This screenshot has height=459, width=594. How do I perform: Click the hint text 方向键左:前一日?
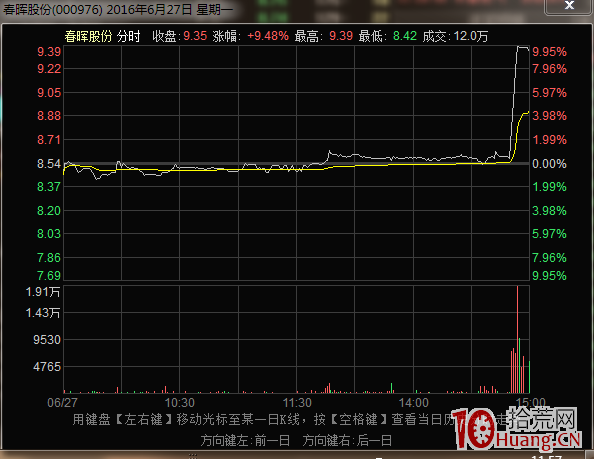tap(245, 440)
